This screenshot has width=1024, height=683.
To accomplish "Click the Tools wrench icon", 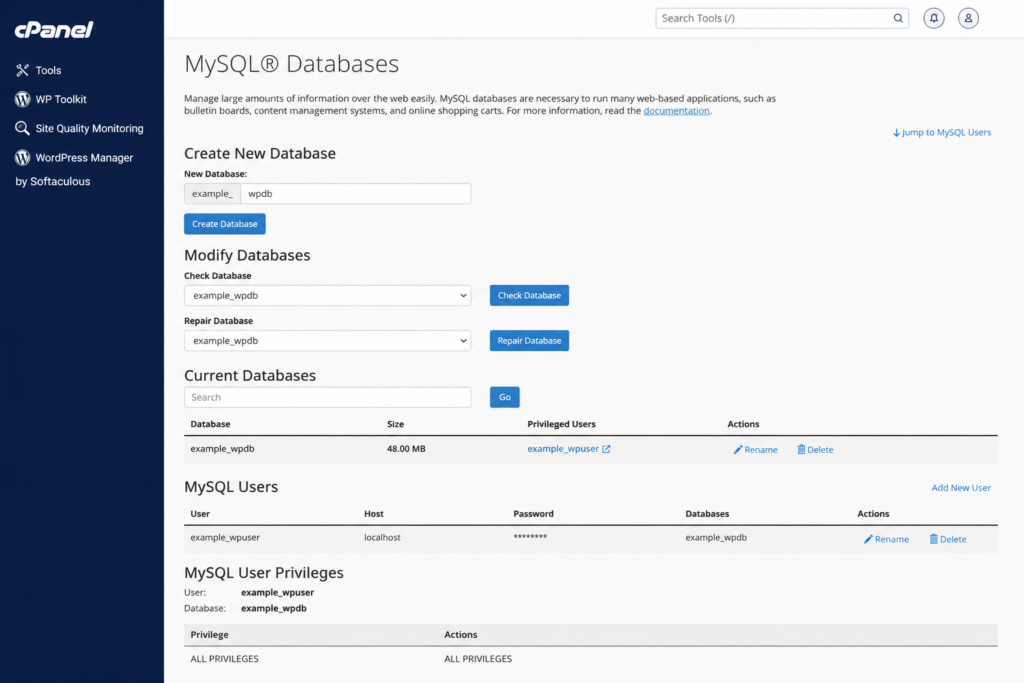I will 22,70.
